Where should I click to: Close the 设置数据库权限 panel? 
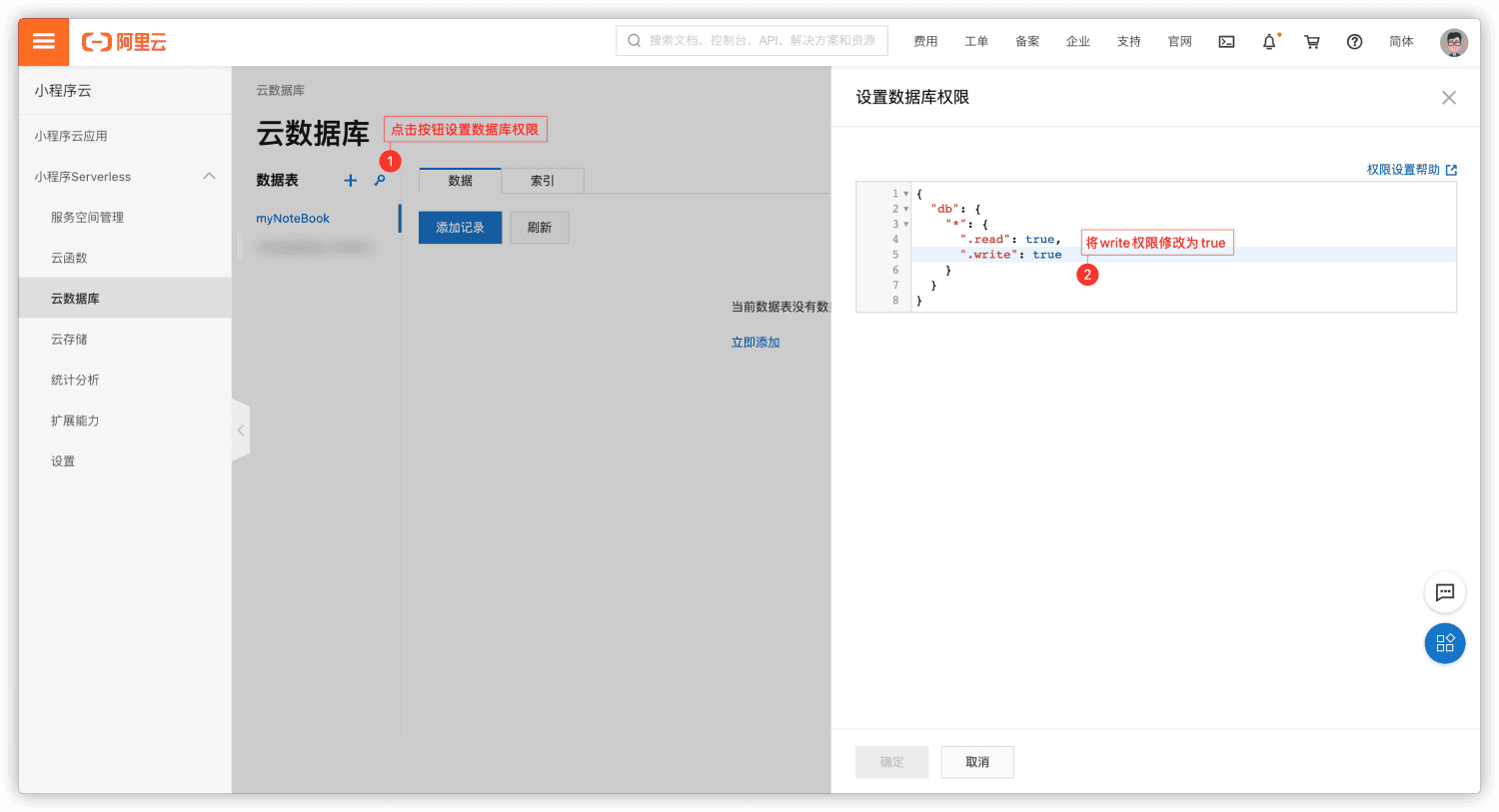point(1449,98)
